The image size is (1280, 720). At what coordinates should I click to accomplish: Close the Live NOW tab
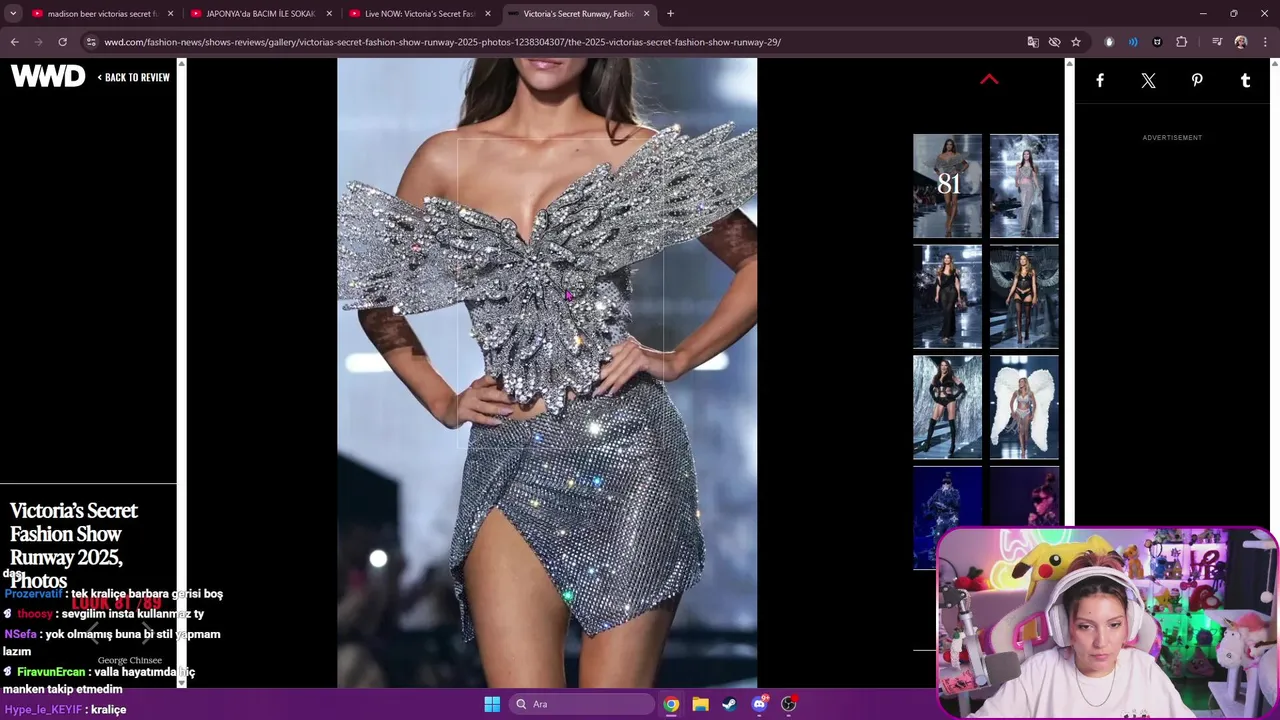tap(488, 14)
